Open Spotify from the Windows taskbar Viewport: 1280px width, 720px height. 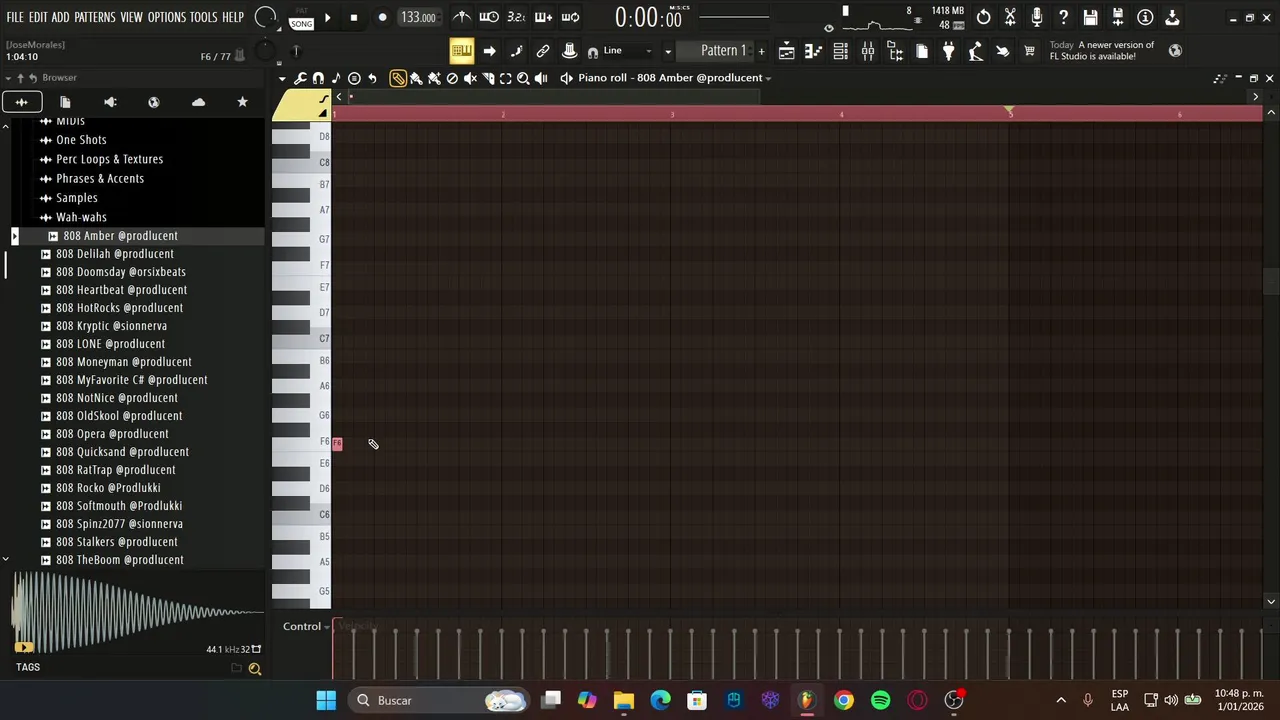pos(880,700)
